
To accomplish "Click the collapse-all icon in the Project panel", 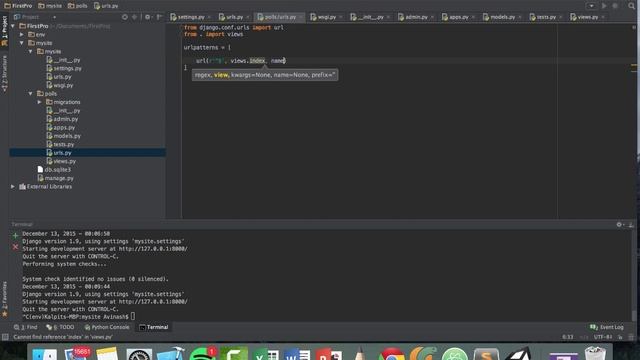I will click(x=134, y=17).
